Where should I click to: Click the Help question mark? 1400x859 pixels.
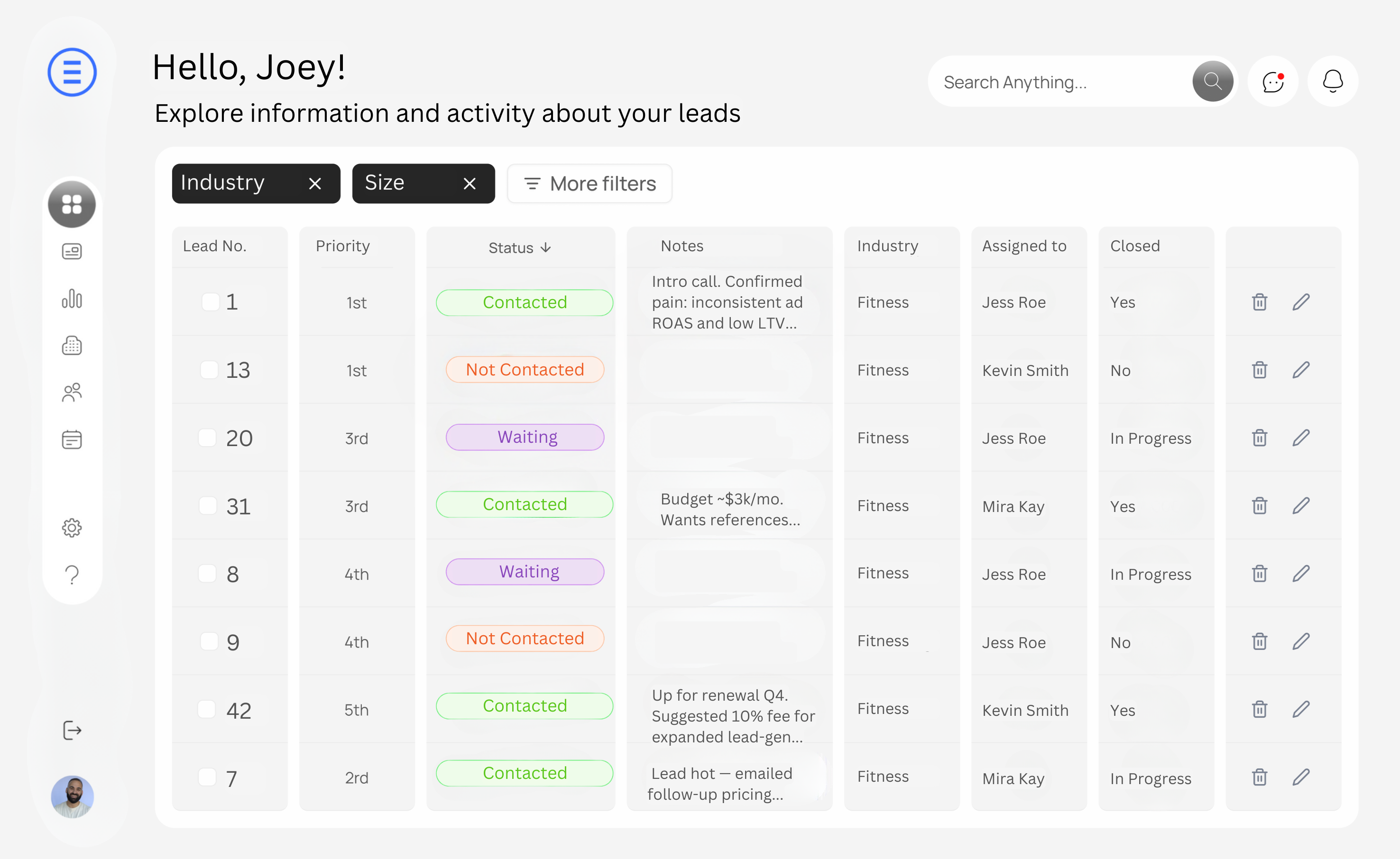pos(71,575)
